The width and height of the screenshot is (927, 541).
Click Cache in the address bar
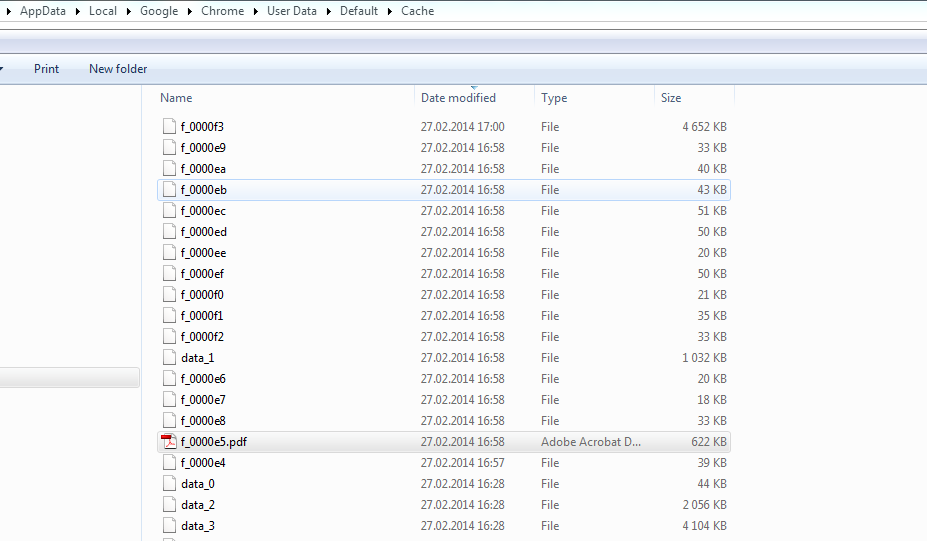(x=417, y=11)
